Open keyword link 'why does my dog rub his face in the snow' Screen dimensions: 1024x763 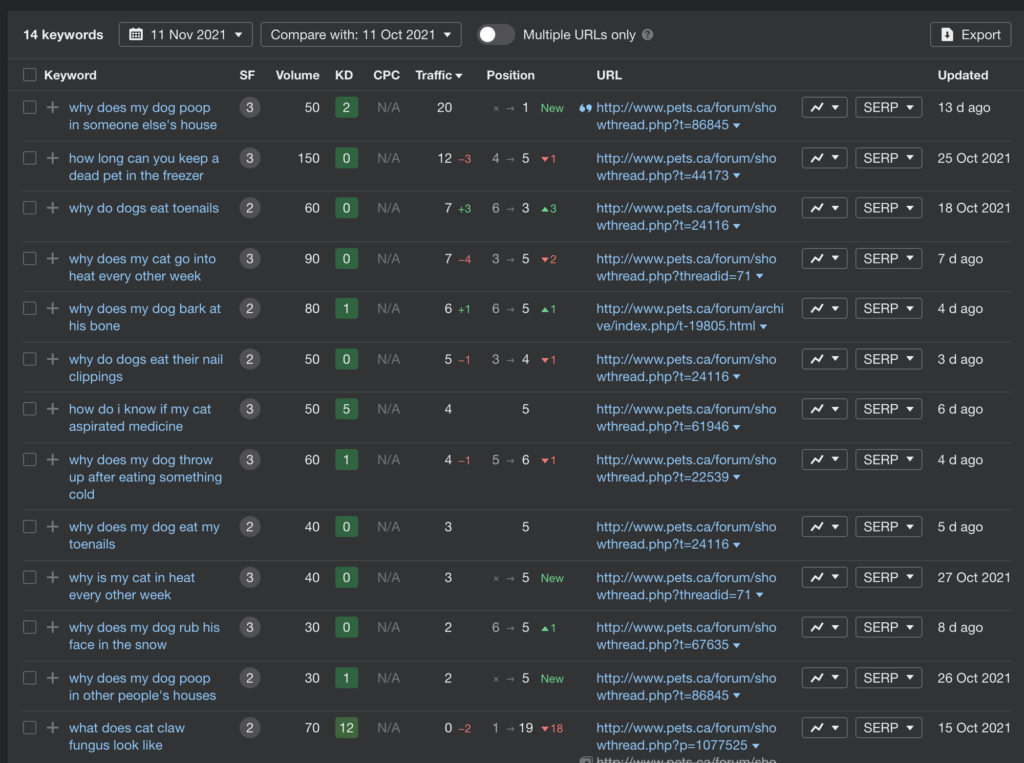click(144, 636)
